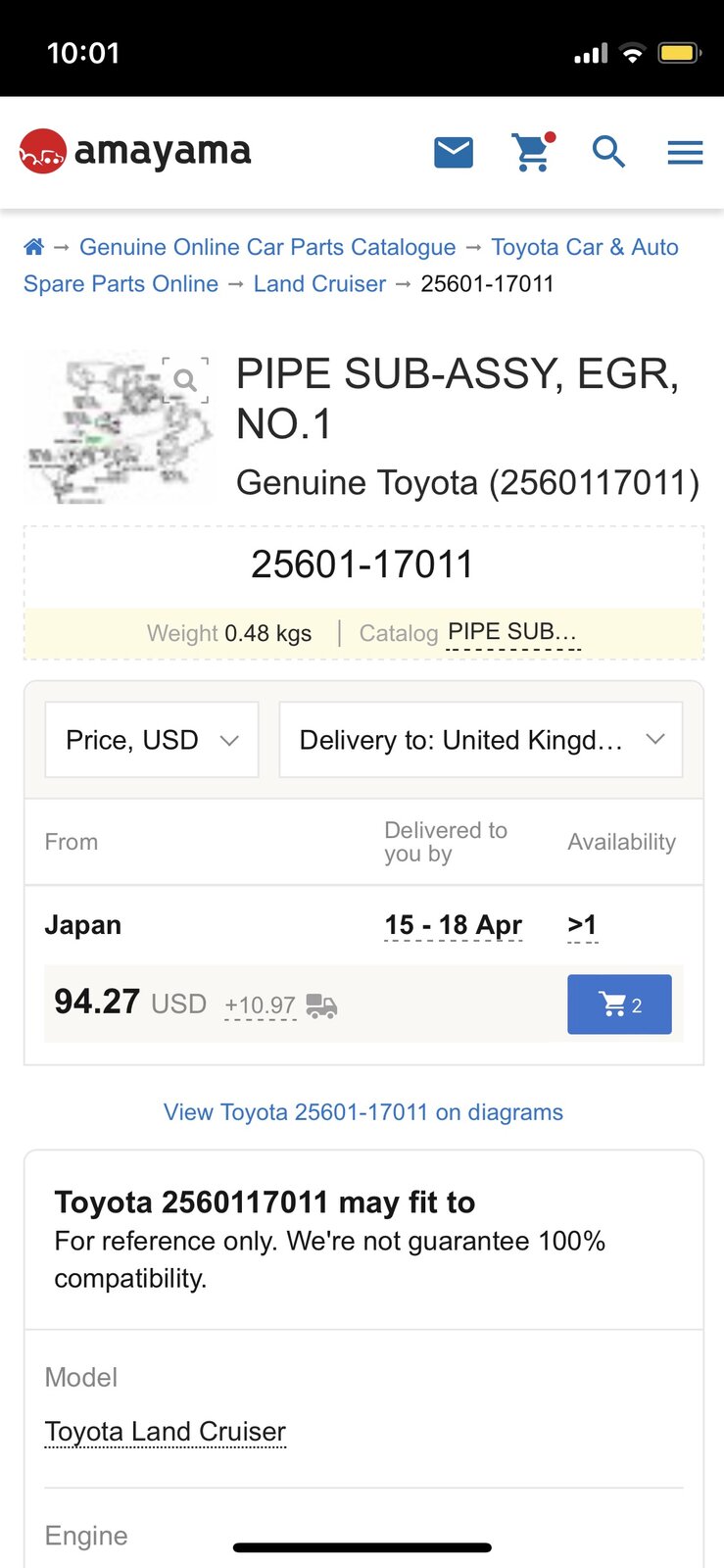
Task: Open Toyota Car & Auto Spare Parts link
Action: 351,266
